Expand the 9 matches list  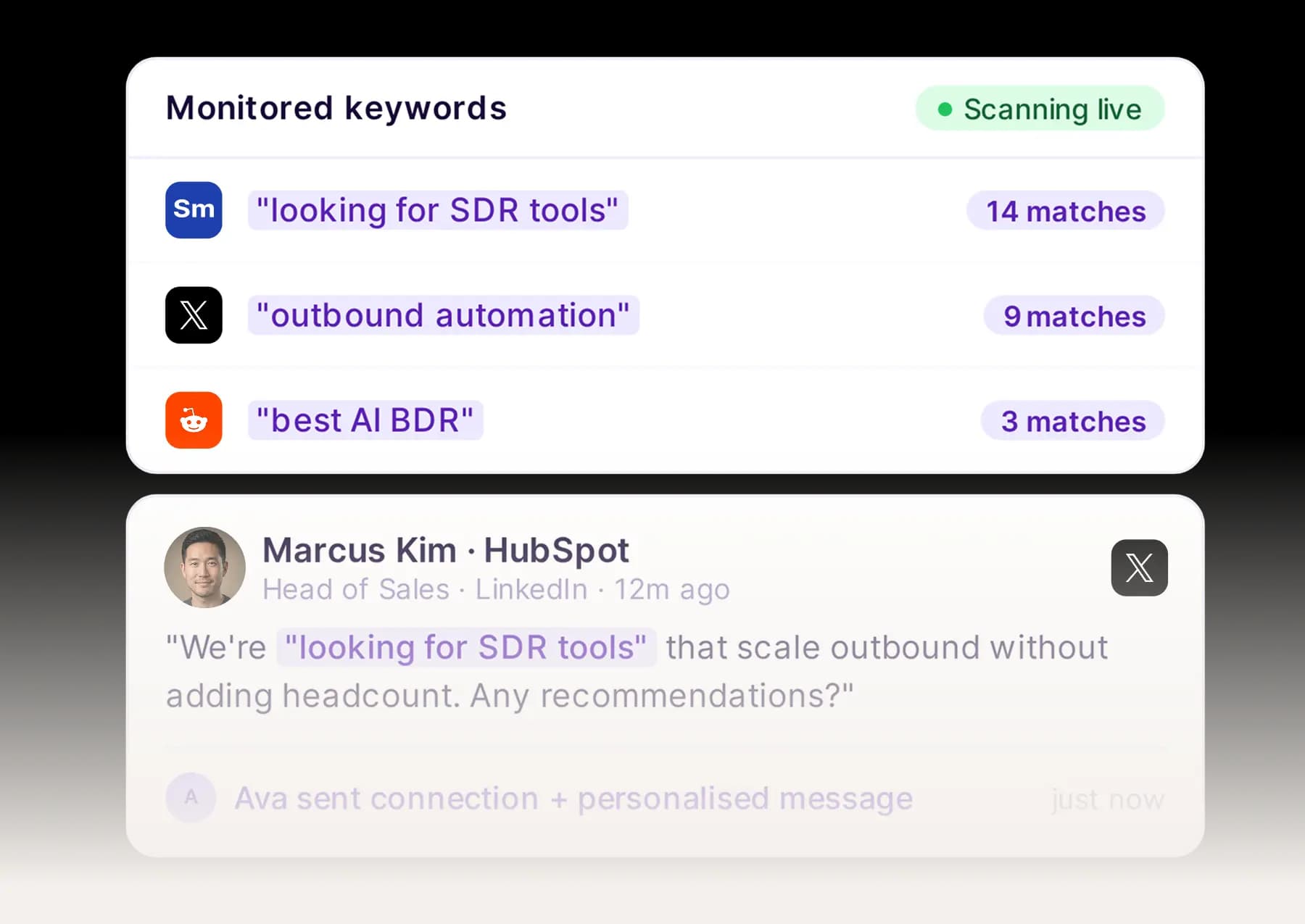point(1073,315)
